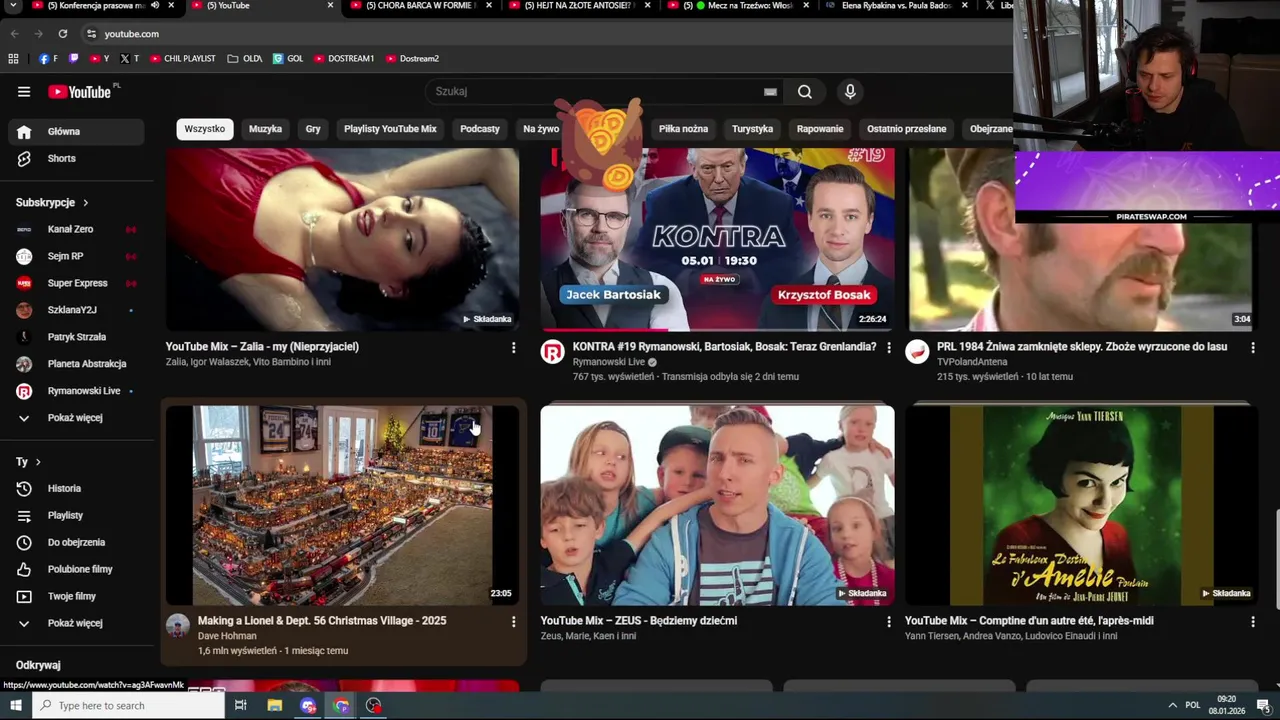This screenshot has width=1280, height=720.
Task: Open Playlisty in the sidebar
Action: pyautogui.click(x=76, y=515)
